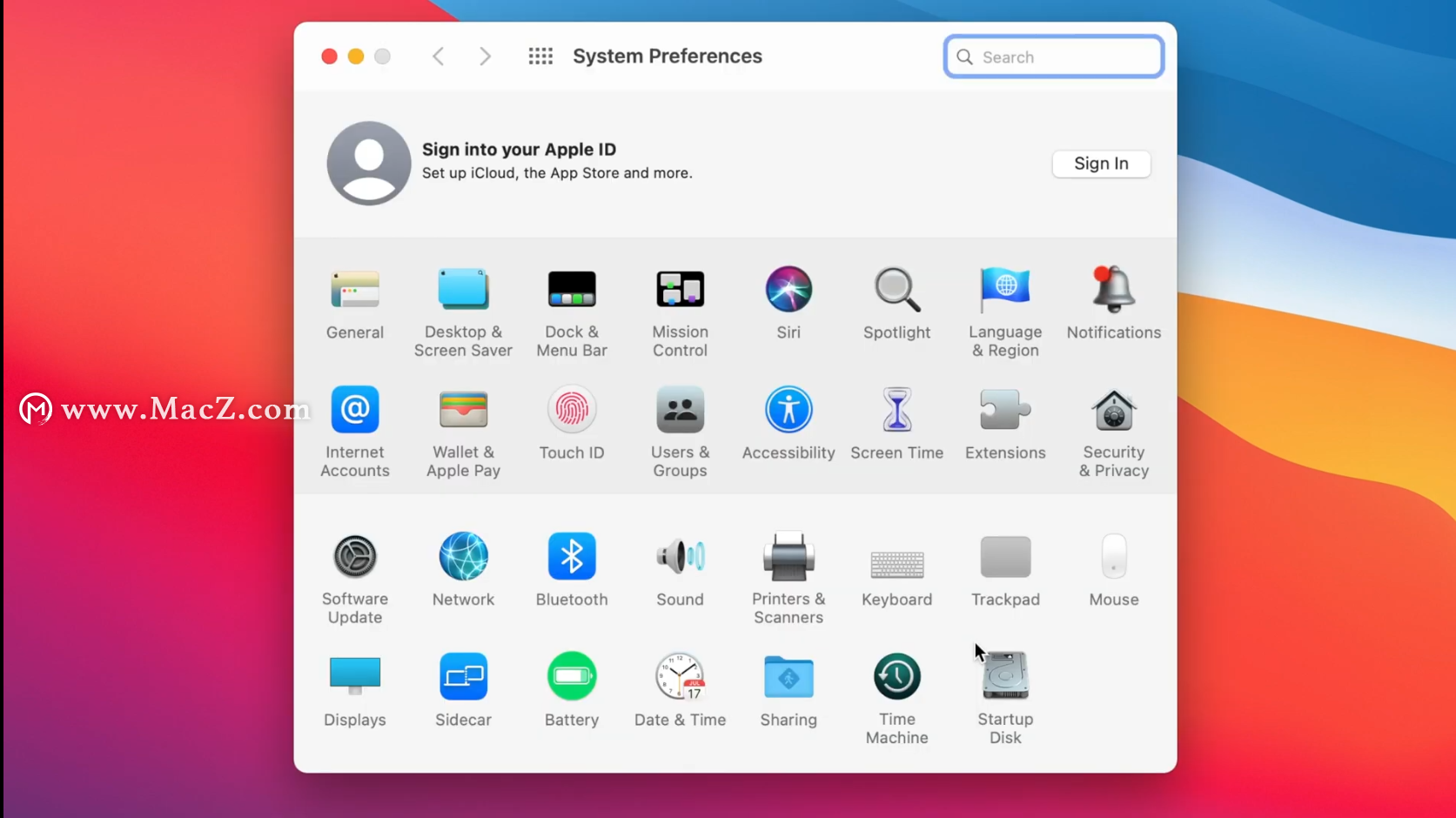
Task: Open Keyboard preferences
Action: 896,564
